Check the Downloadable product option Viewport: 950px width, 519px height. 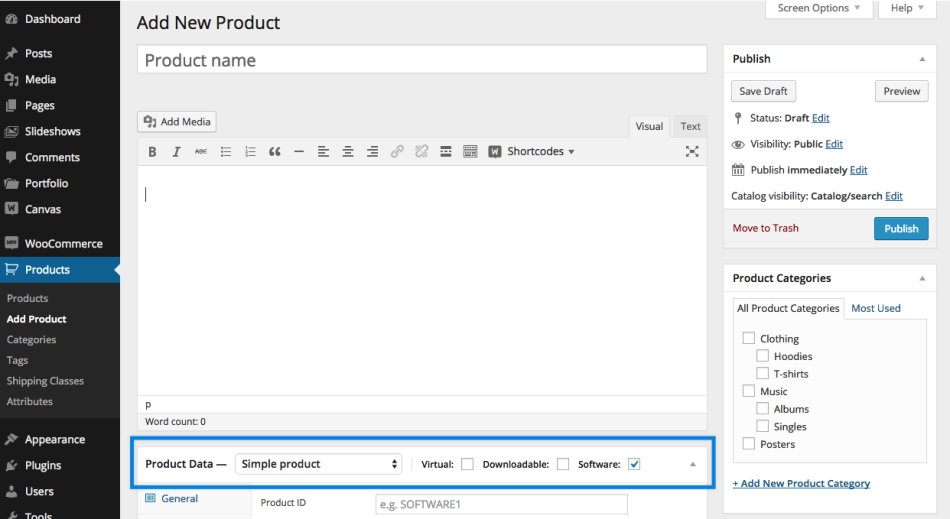tap(563, 464)
